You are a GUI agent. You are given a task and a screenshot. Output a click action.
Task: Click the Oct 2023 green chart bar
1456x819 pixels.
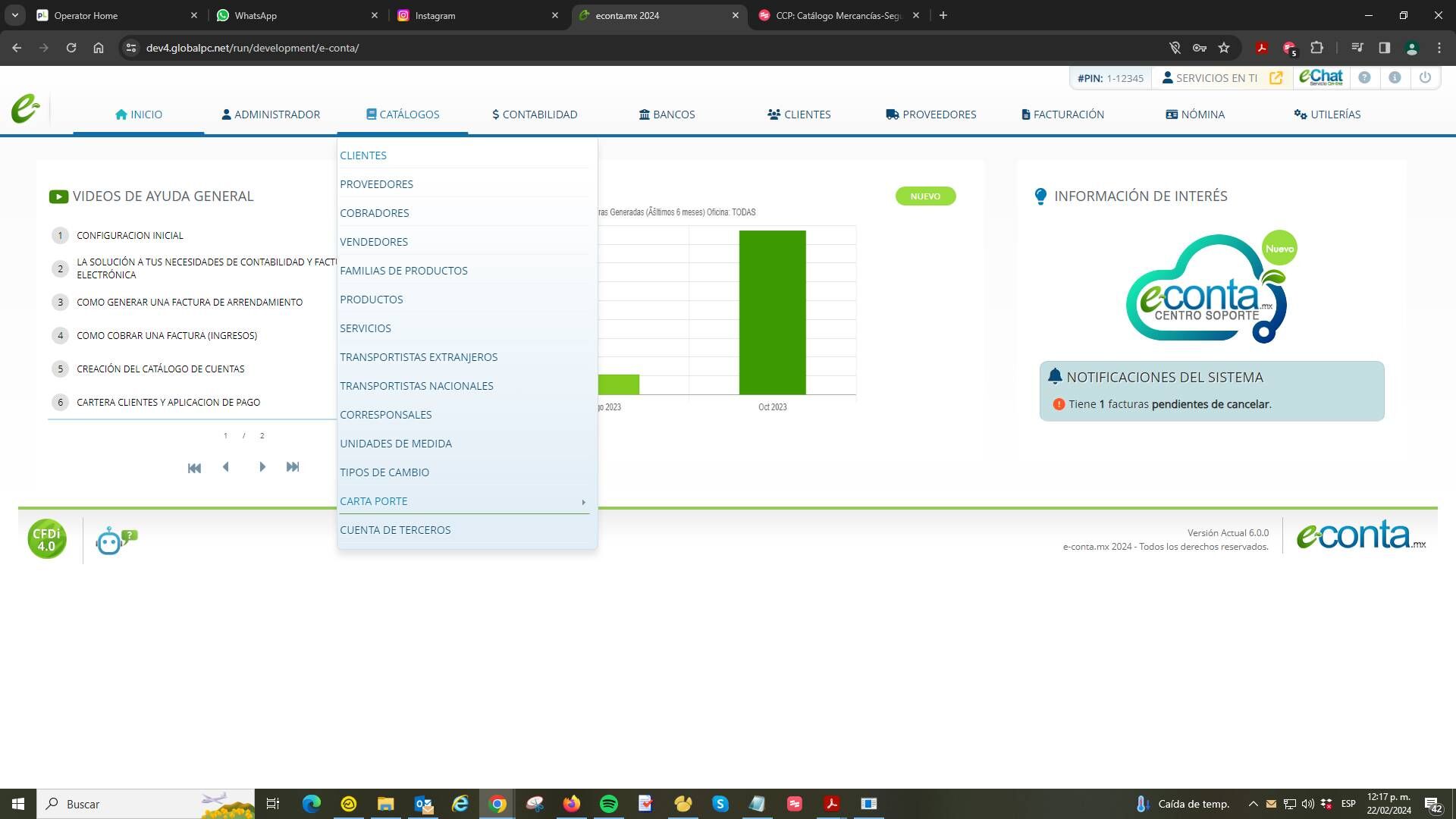tap(772, 312)
